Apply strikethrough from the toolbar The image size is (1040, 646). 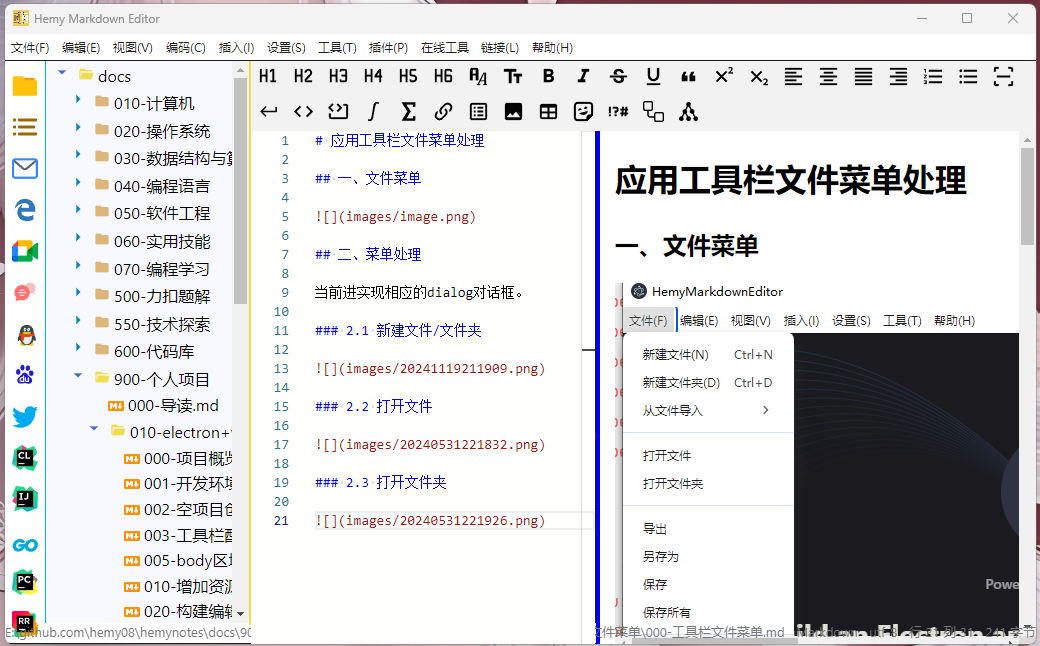tap(618, 76)
